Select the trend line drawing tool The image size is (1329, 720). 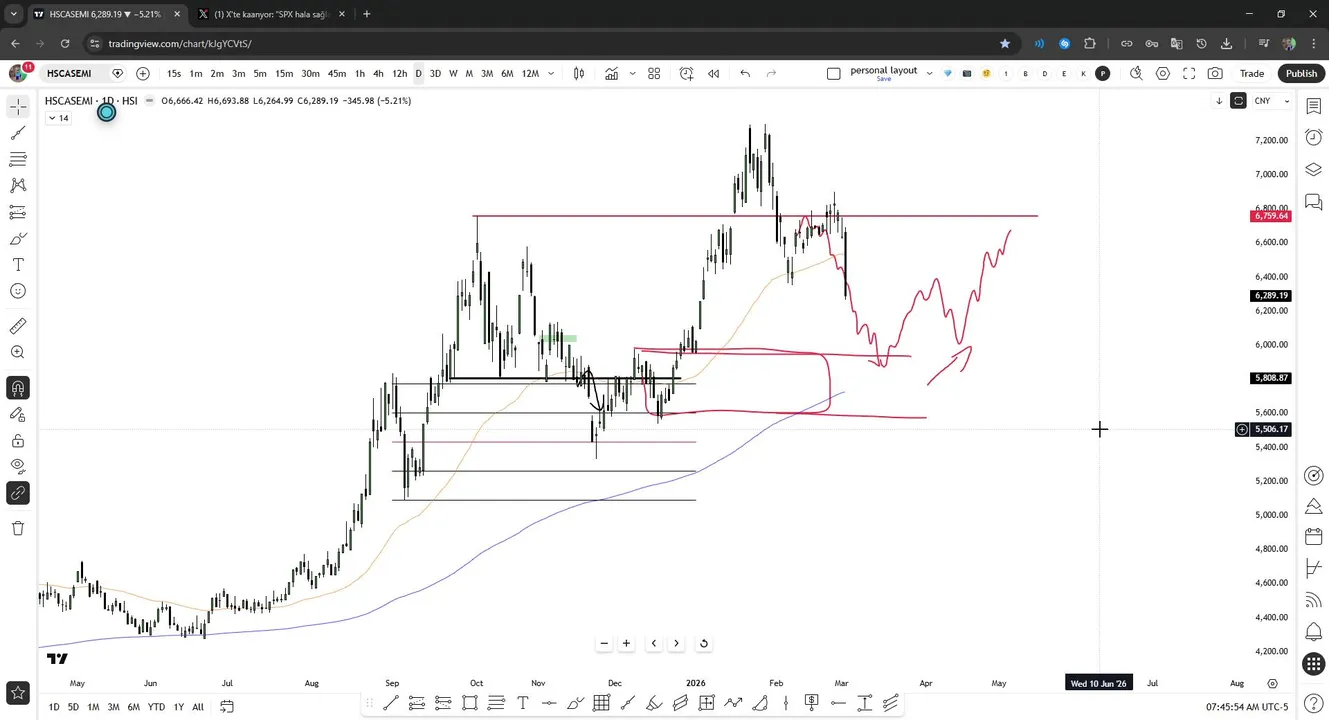[x=18, y=133]
